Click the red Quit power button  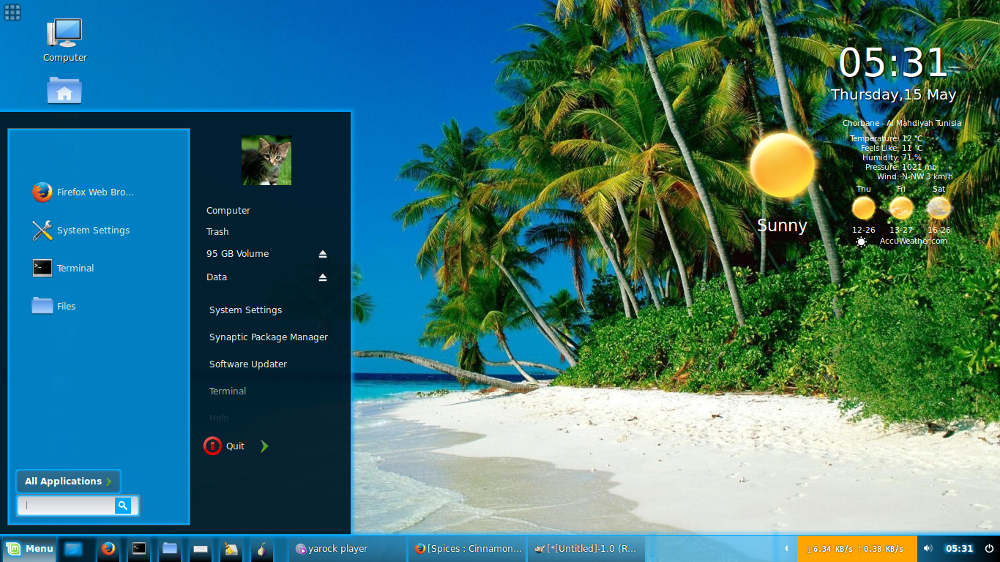coord(212,446)
